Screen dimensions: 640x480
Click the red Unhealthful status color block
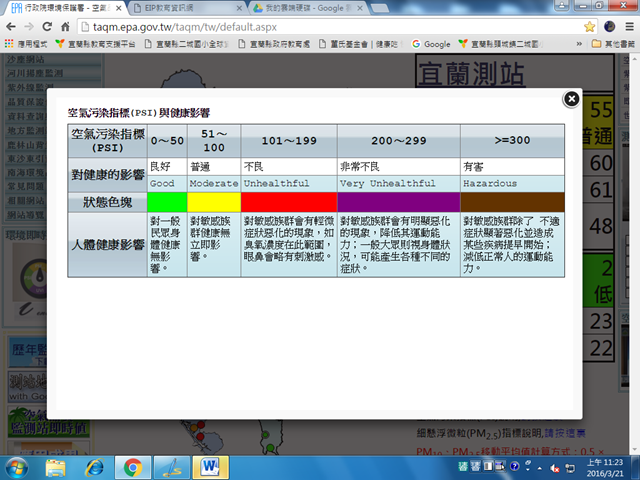289,202
